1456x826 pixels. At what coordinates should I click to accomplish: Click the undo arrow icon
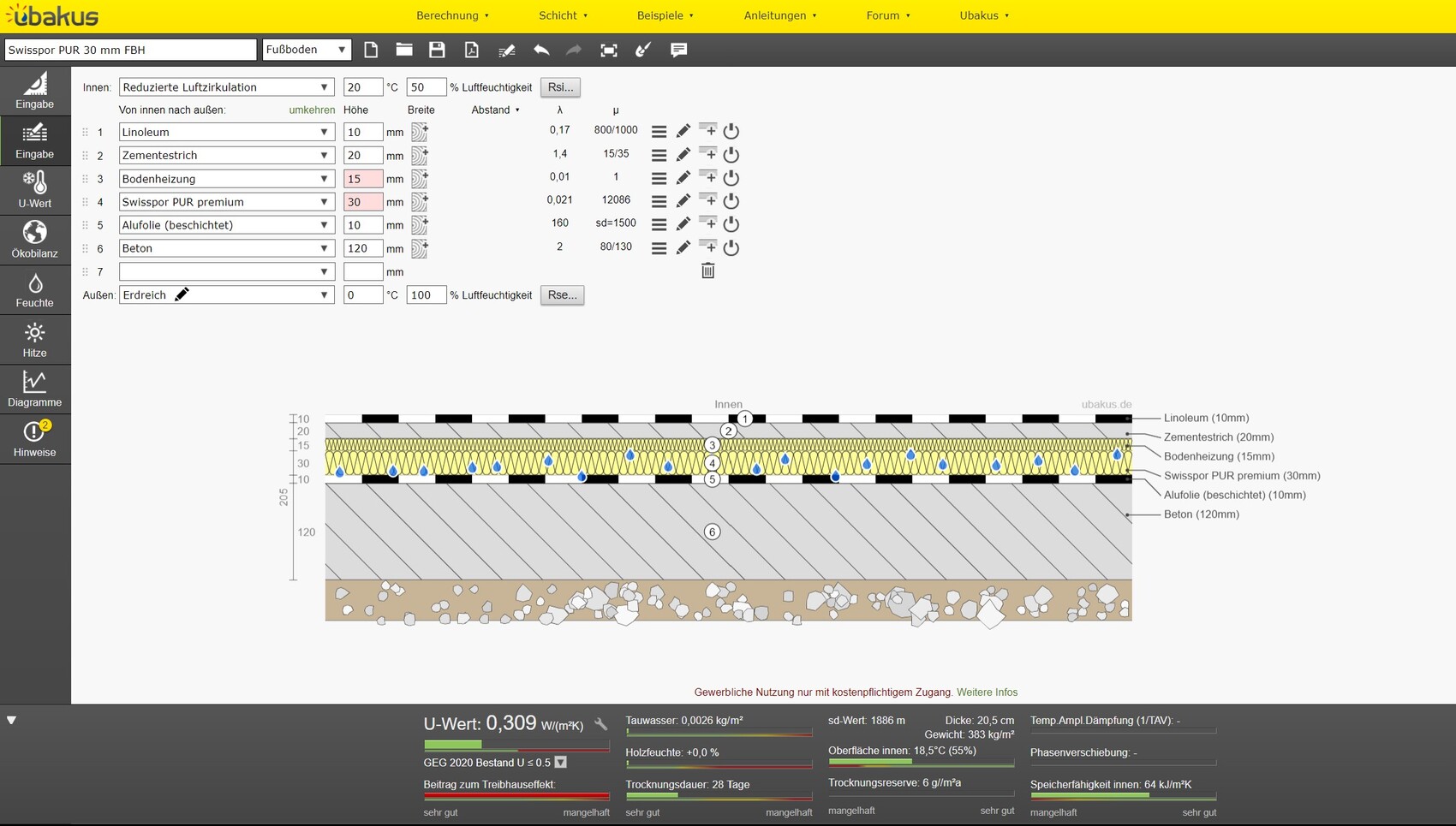pos(540,50)
